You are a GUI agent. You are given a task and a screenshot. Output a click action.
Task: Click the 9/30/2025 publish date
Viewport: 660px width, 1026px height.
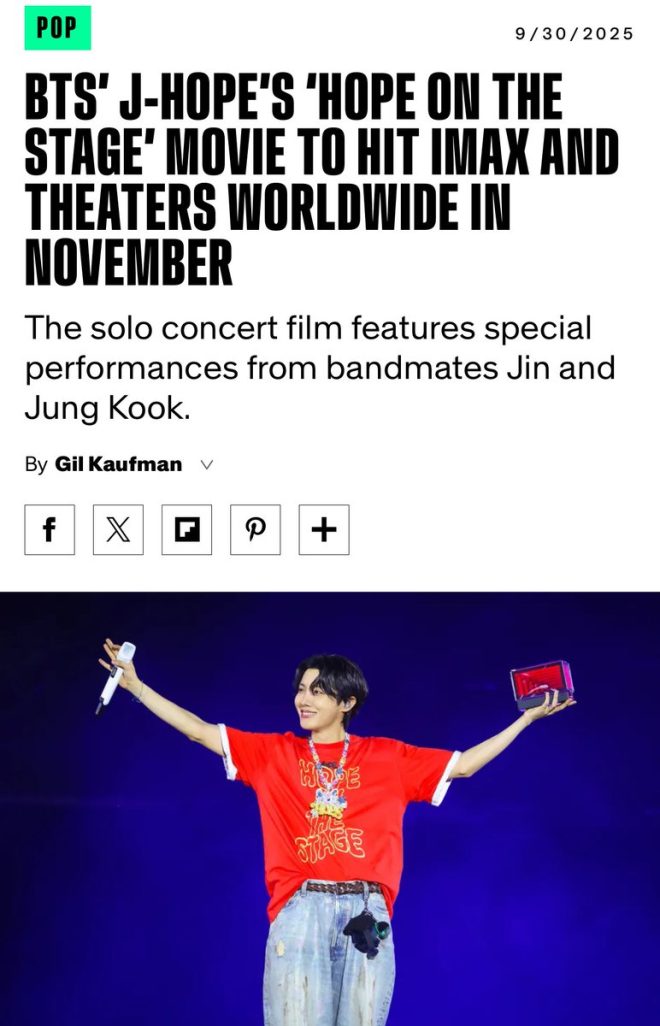point(574,33)
